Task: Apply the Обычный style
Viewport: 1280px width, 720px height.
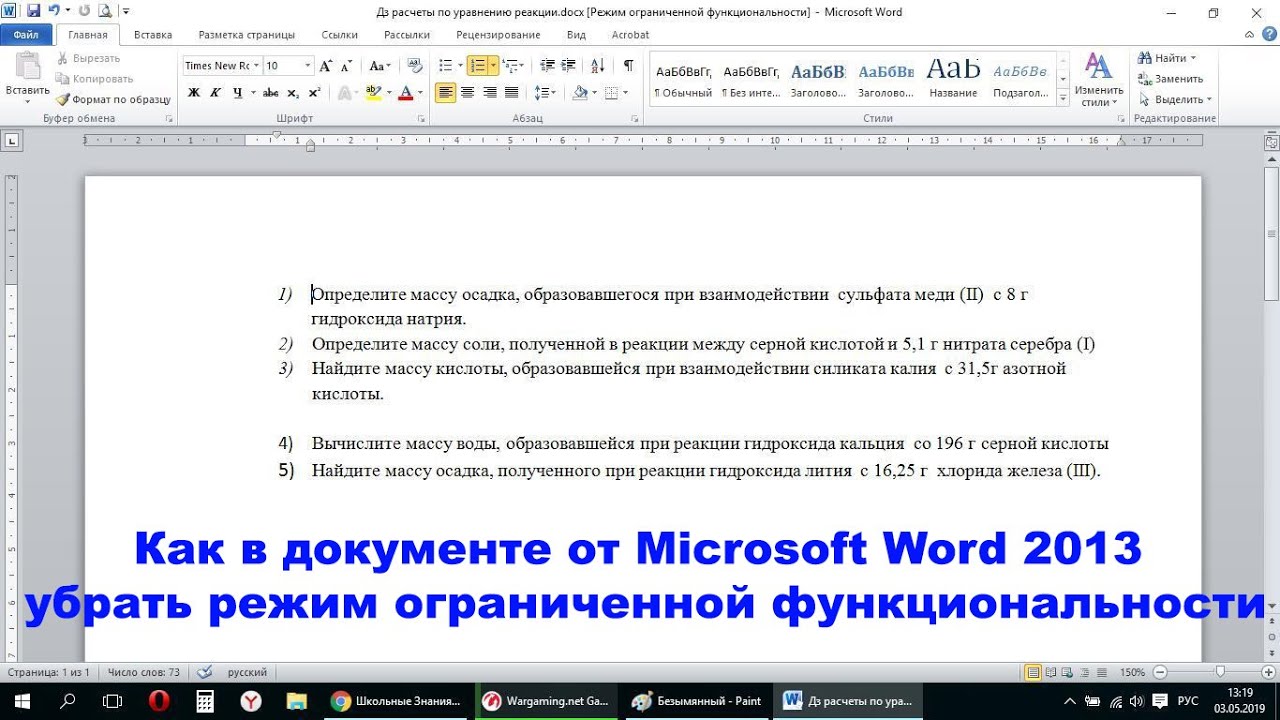Action: click(x=683, y=80)
